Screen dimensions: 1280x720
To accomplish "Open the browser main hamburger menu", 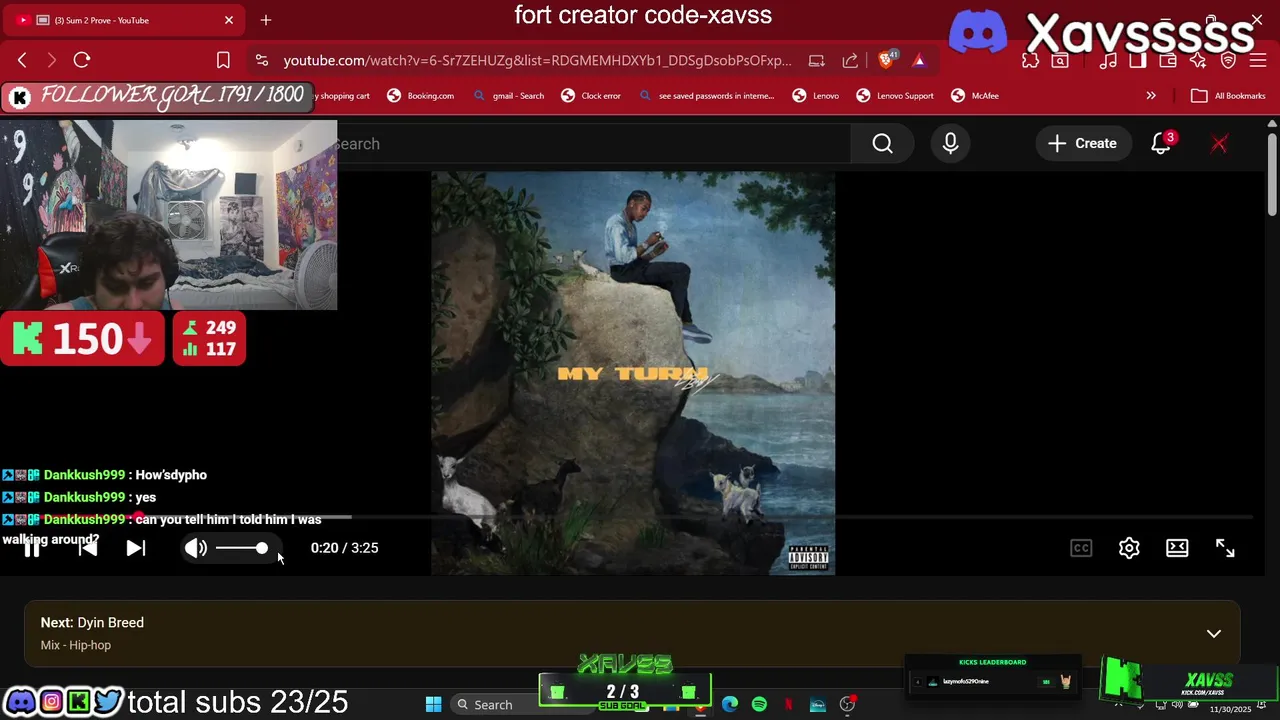I will click(x=1257, y=60).
